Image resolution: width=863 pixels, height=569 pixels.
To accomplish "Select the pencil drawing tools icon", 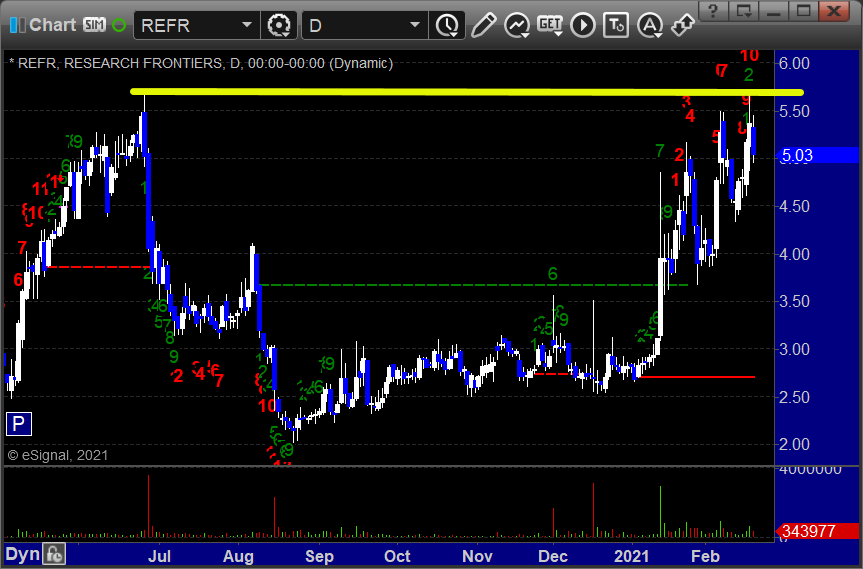I will 483,25.
